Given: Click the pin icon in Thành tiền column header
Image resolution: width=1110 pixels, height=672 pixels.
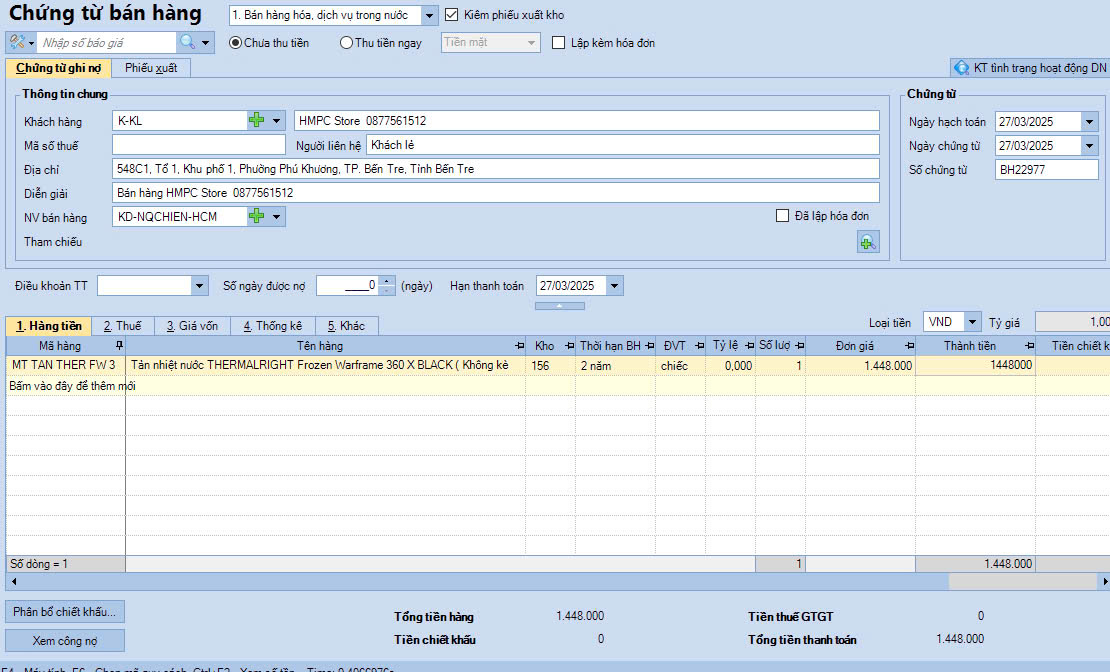Looking at the screenshot, I should point(1028,346).
